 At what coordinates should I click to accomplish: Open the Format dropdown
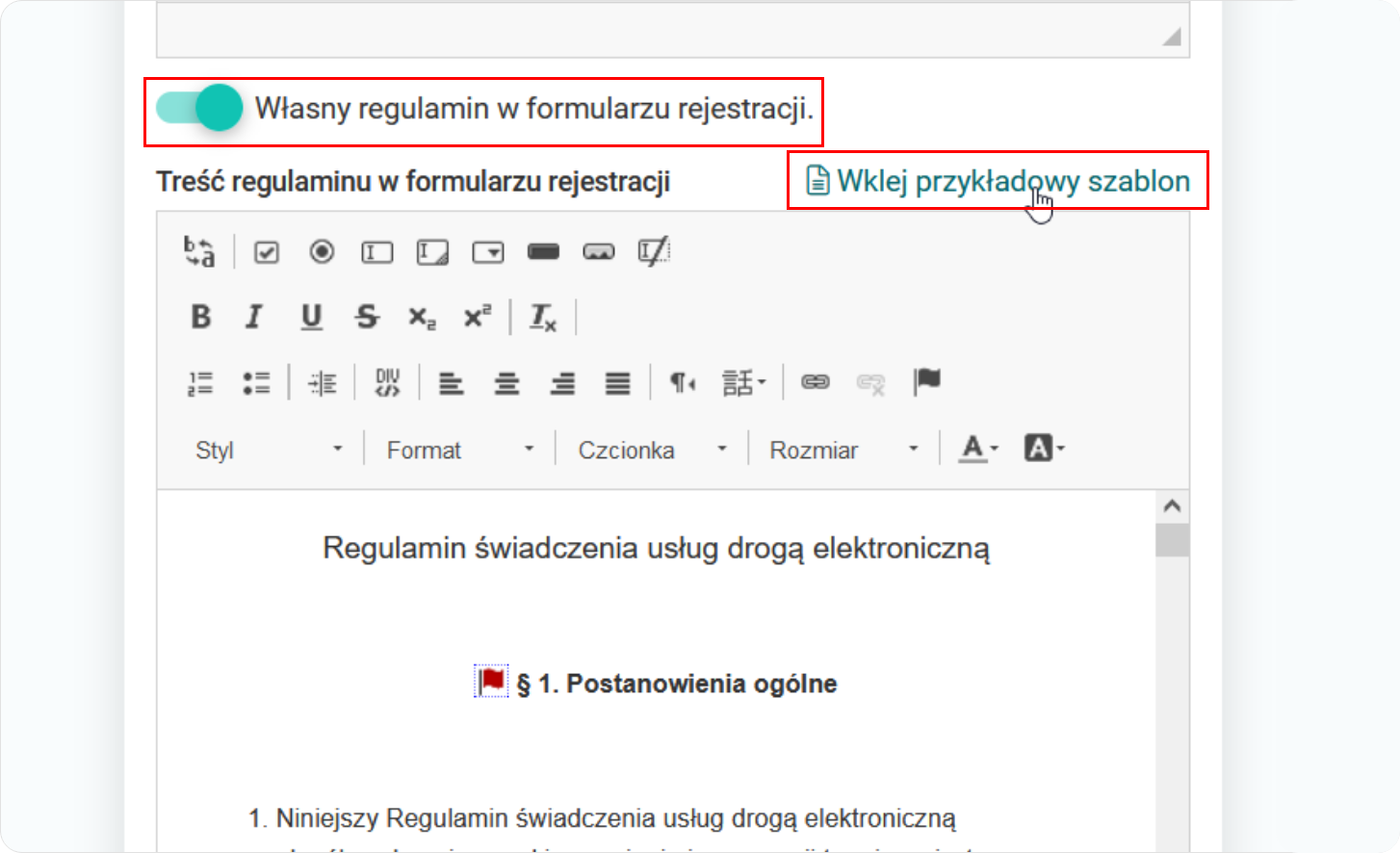coord(460,450)
